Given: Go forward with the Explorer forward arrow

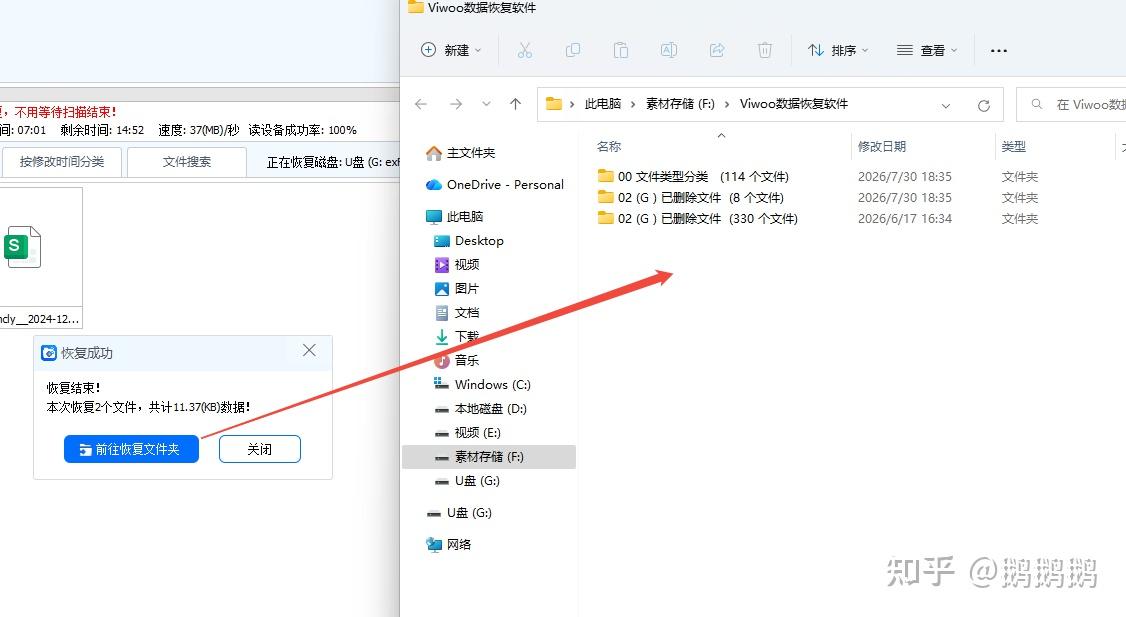Looking at the screenshot, I should click(x=456, y=104).
